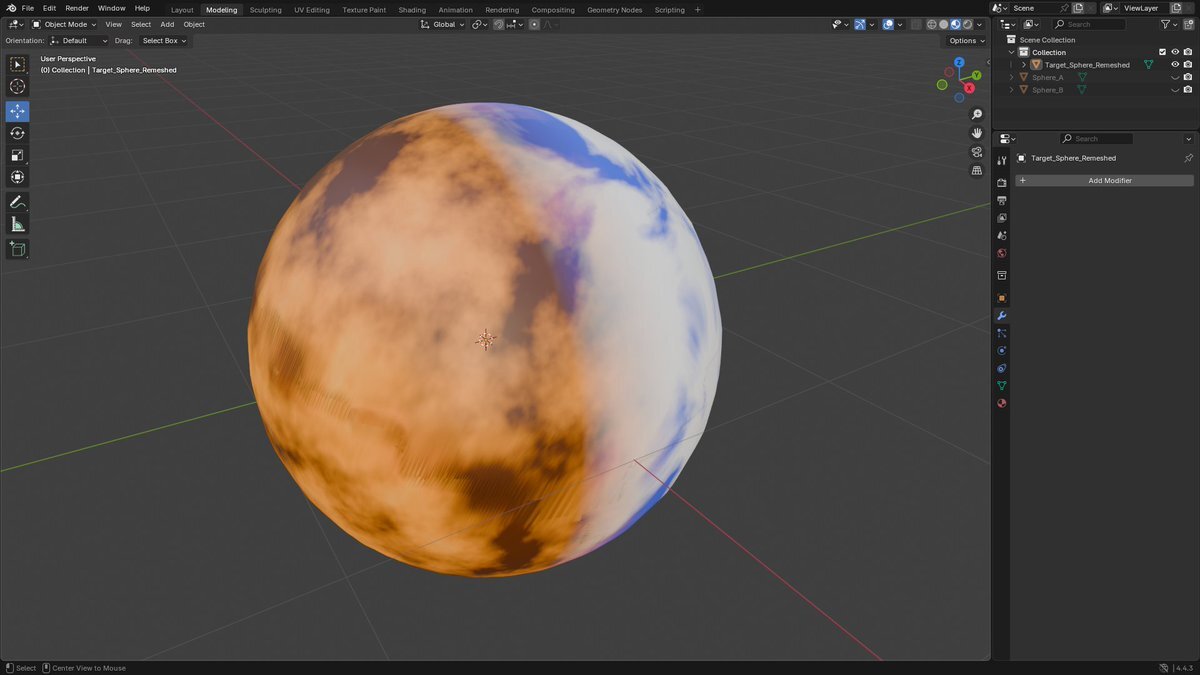Toggle proportional editing in the header

[x=535, y=24]
